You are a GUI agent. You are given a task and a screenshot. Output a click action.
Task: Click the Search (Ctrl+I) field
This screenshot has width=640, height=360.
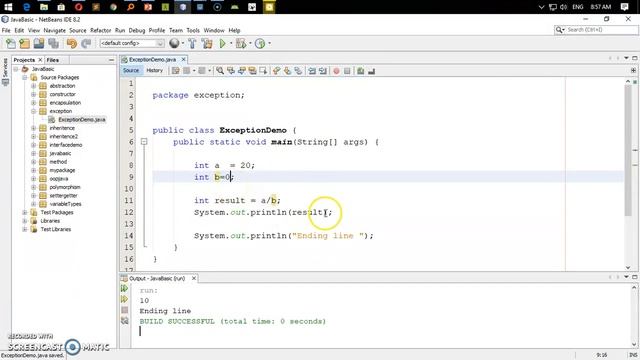[x=596, y=30]
